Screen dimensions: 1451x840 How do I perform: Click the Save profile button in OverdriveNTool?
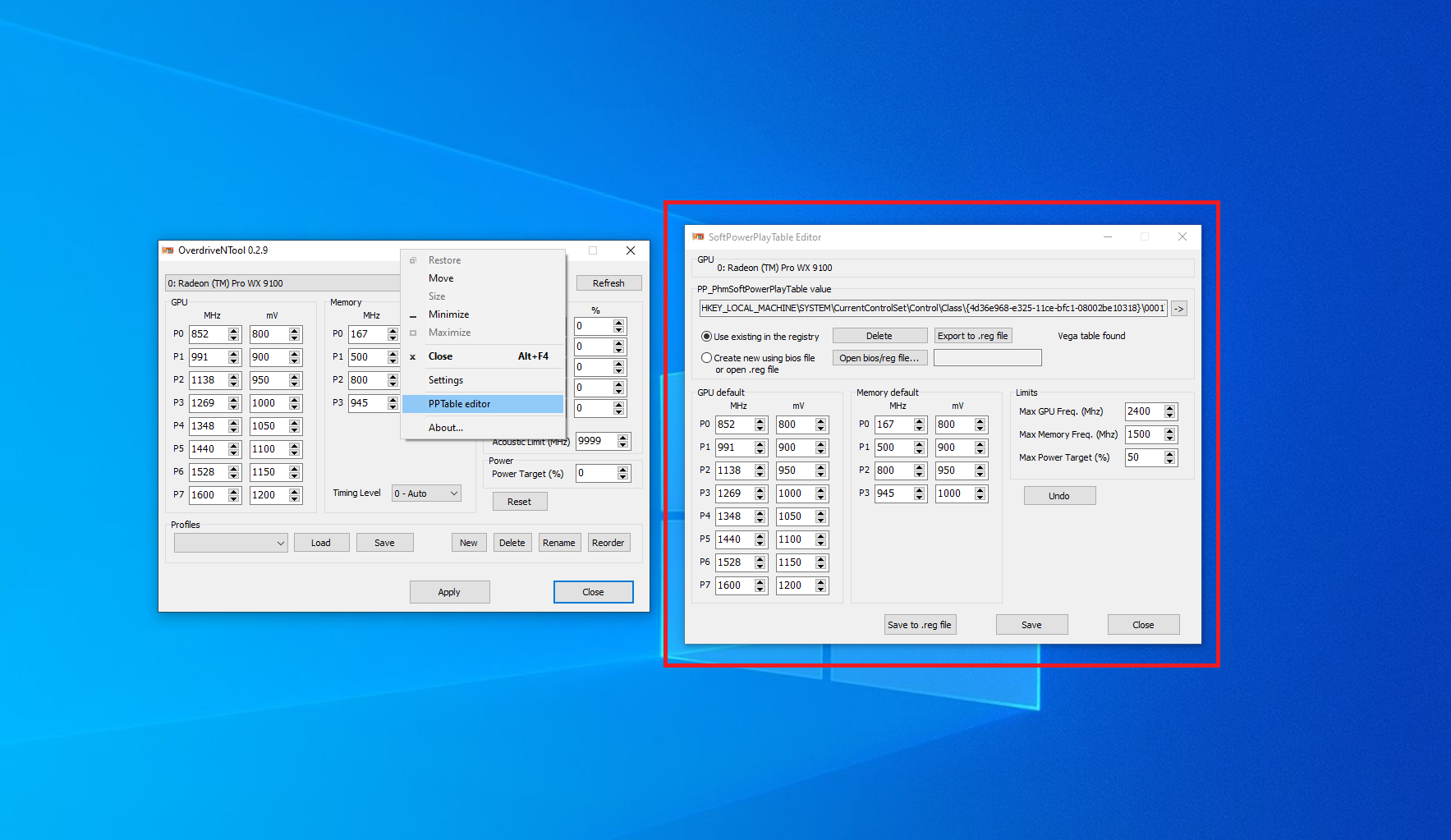tap(384, 543)
